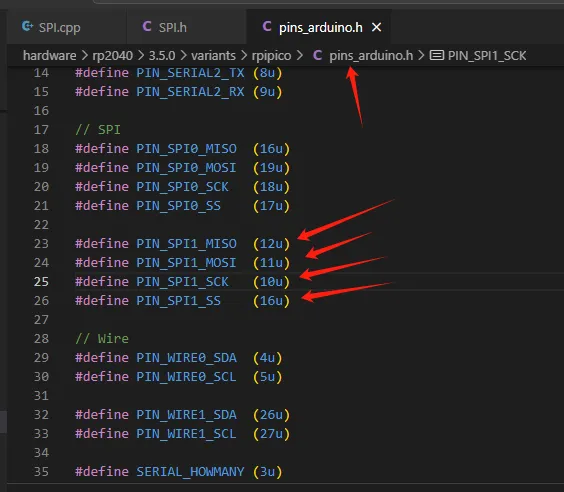The width and height of the screenshot is (564, 492).
Task: Open the variants breadcrumb dropdown
Action: (213, 55)
